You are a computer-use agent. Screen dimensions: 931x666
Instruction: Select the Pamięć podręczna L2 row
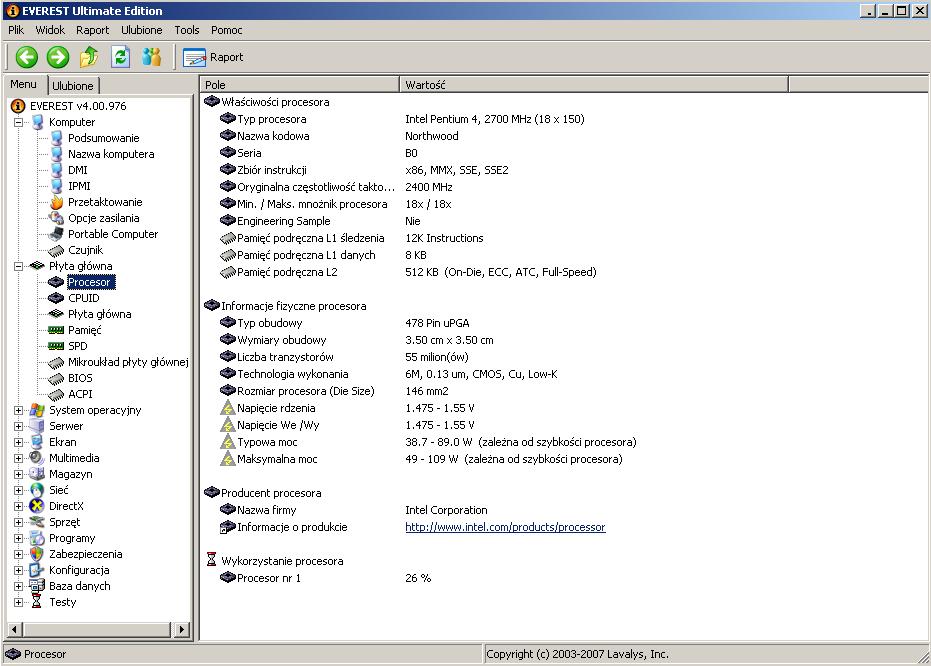tap(408, 272)
